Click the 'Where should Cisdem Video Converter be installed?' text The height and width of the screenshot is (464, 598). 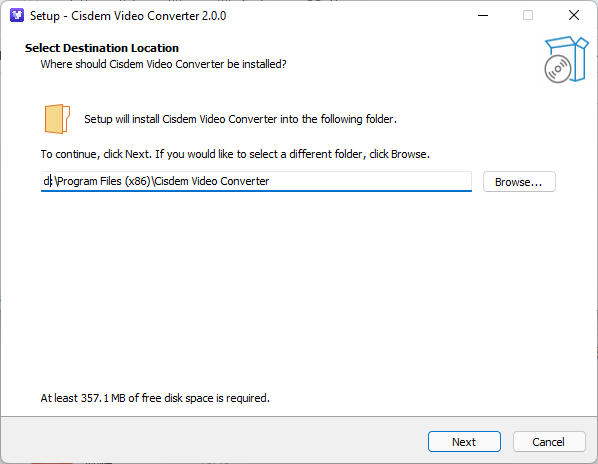click(164, 64)
